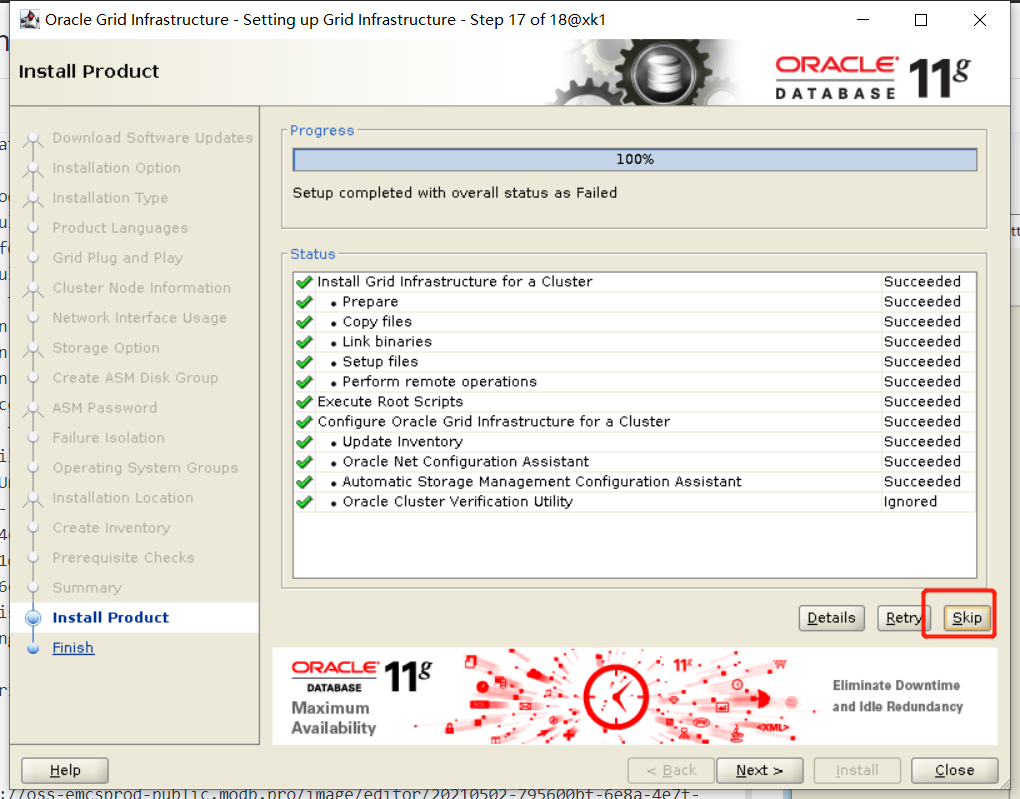This screenshot has height=799, width=1020.
Task: Select Prerequisite Checks step
Action: [123, 558]
